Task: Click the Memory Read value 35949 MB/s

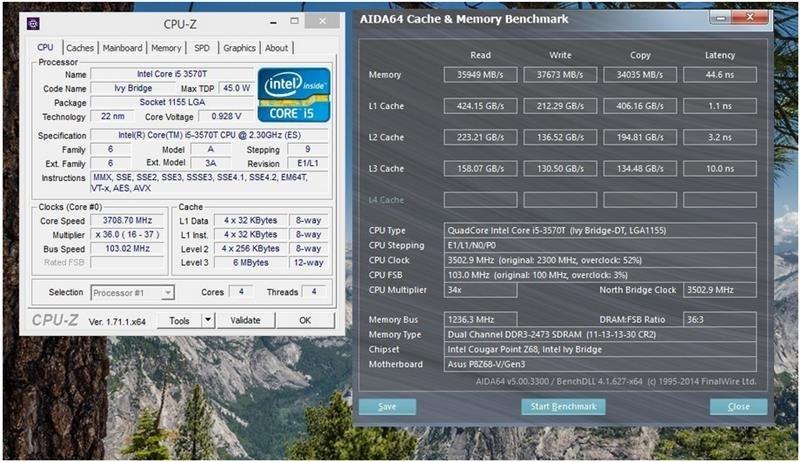Action: pyautogui.click(x=480, y=74)
